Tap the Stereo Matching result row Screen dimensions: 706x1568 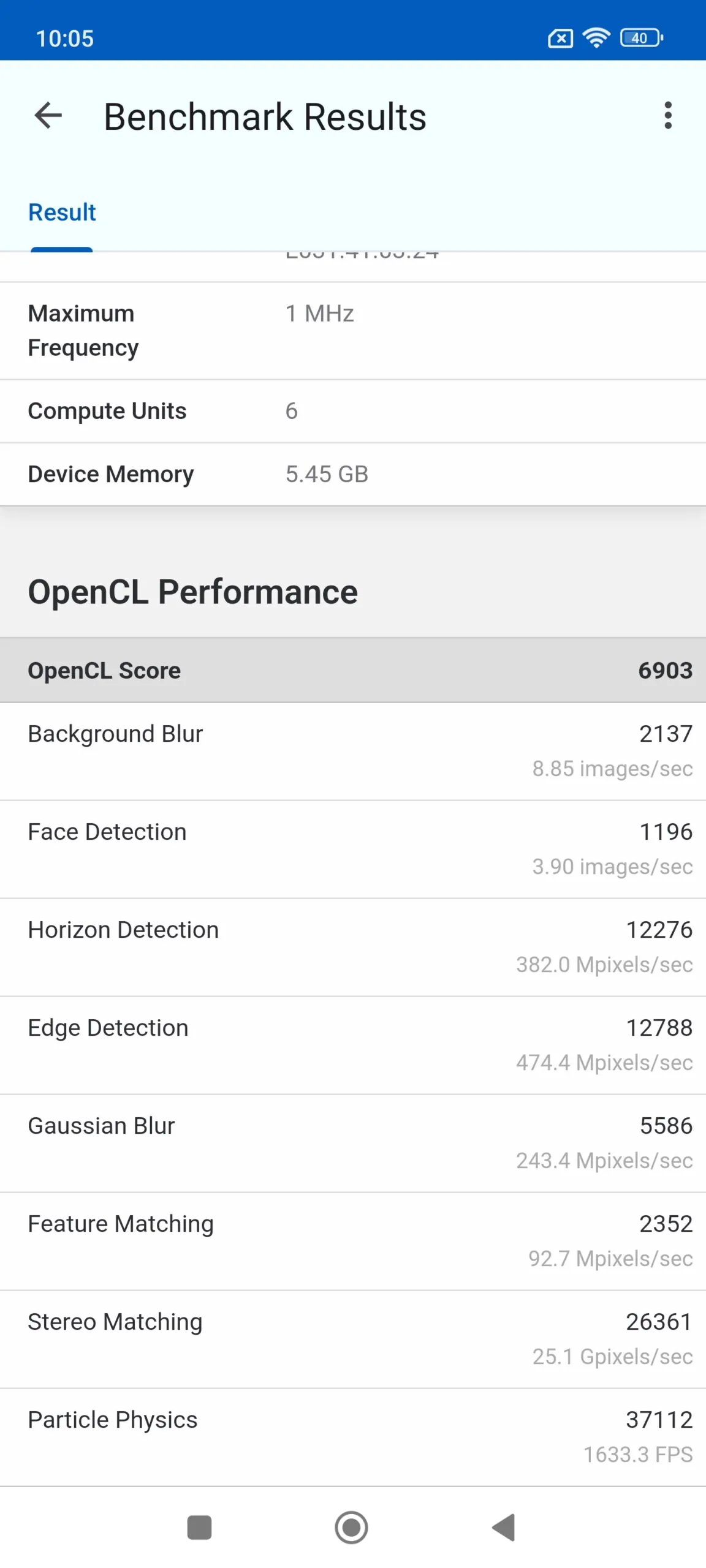tap(353, 1340)
